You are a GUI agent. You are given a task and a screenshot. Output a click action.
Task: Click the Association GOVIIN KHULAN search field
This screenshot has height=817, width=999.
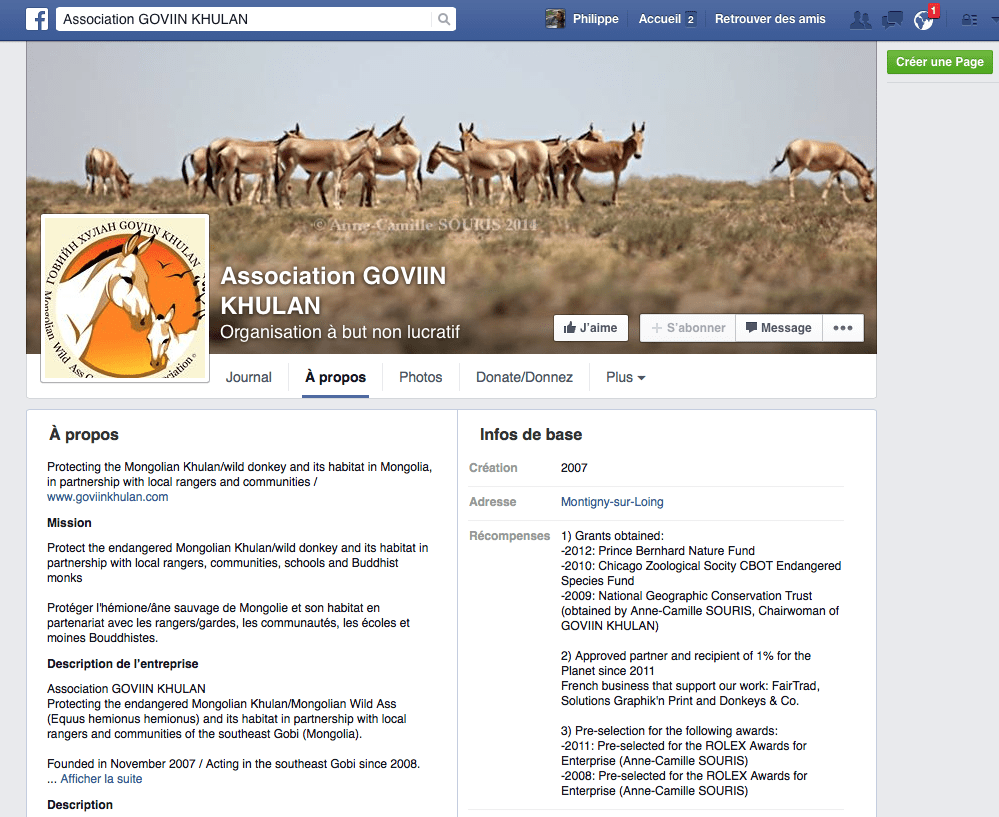coord(245,19)
